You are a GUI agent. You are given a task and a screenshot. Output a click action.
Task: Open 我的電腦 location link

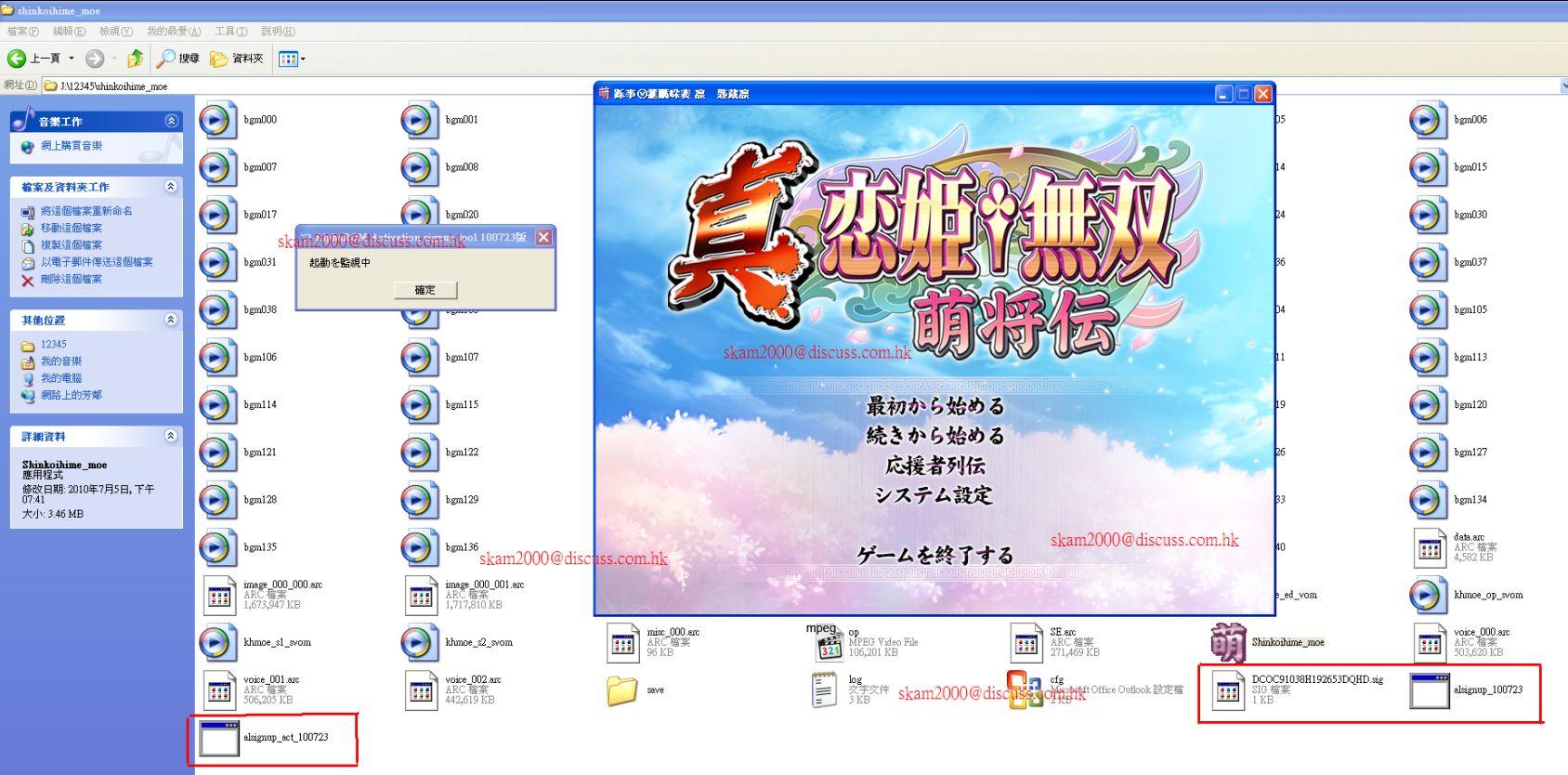pos(61,378)
